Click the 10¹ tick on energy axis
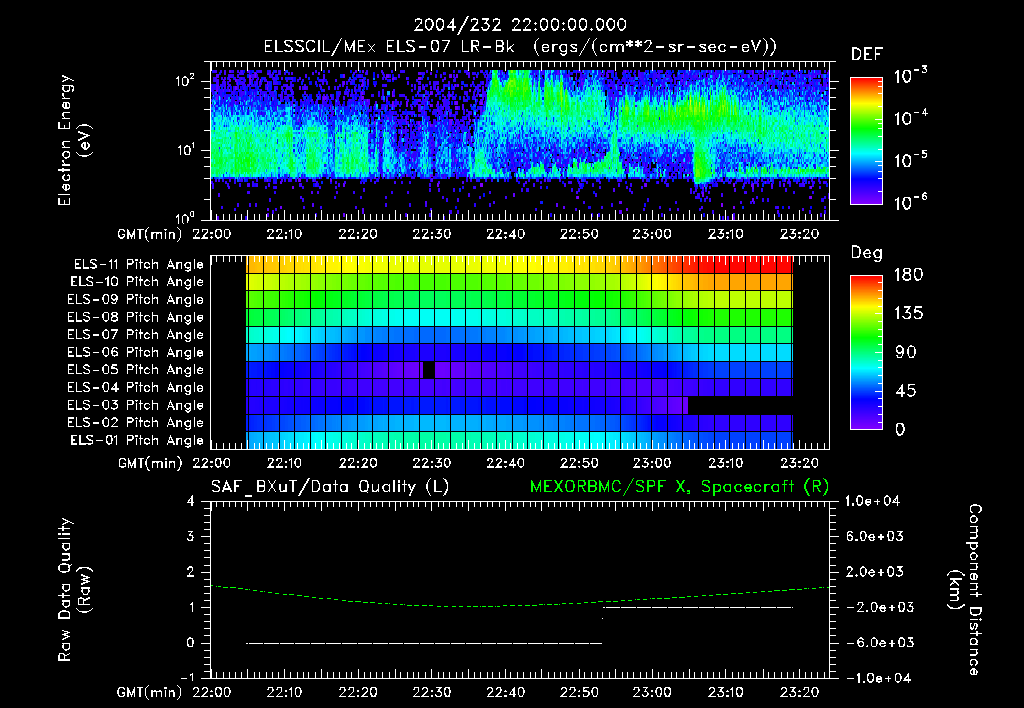 186,150
